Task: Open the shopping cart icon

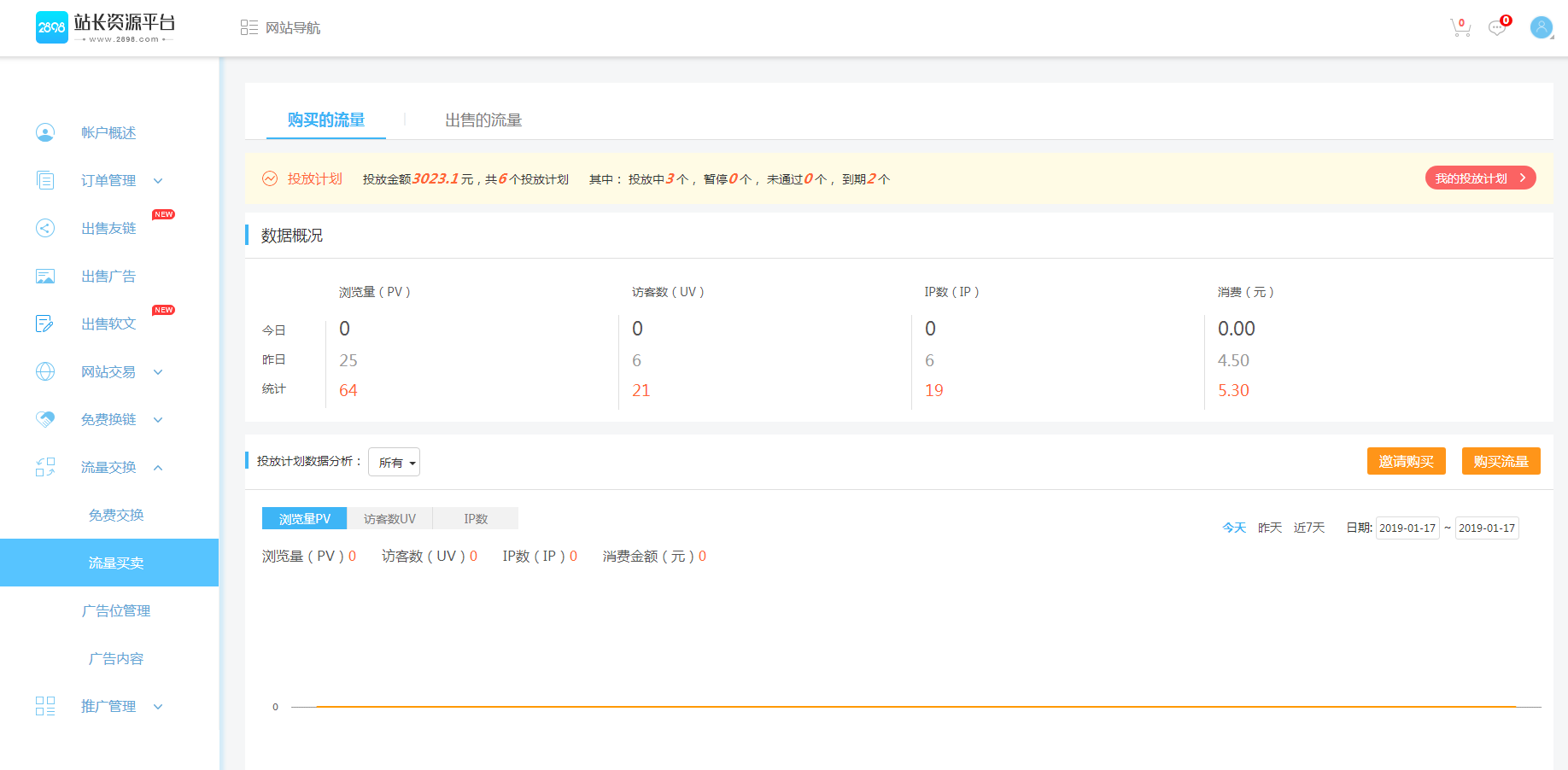Action: 1460,28
